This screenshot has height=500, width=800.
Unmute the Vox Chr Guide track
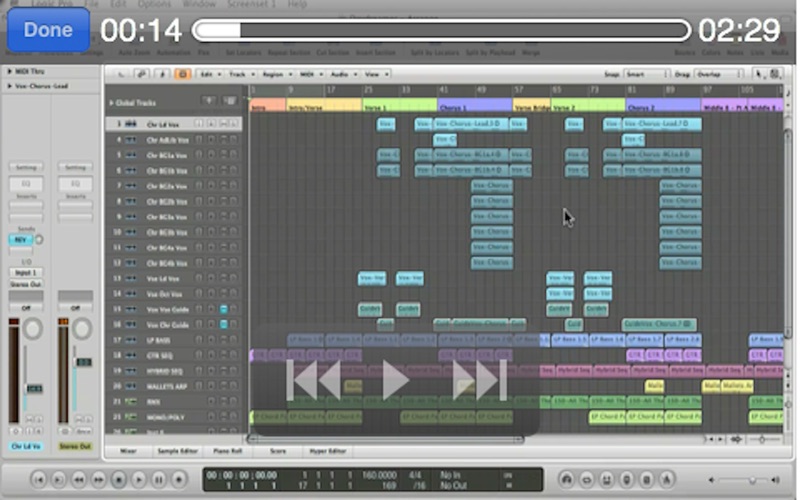point(223,324)
